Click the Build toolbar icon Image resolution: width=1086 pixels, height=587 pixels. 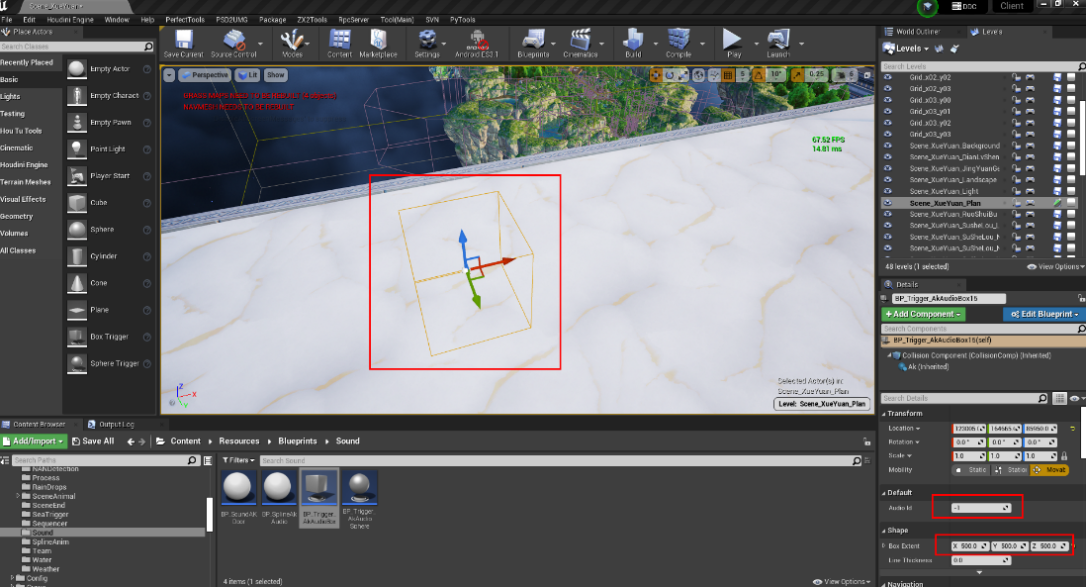point(633,39)
